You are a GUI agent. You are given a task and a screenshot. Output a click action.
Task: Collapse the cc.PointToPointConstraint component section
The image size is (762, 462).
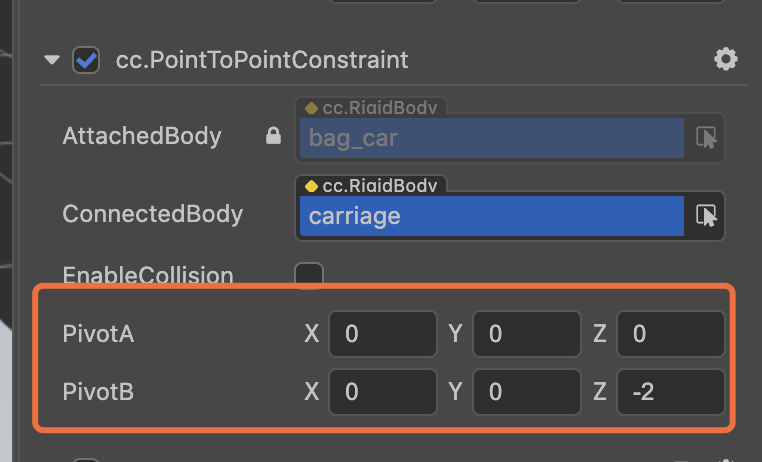coord(52,60)
